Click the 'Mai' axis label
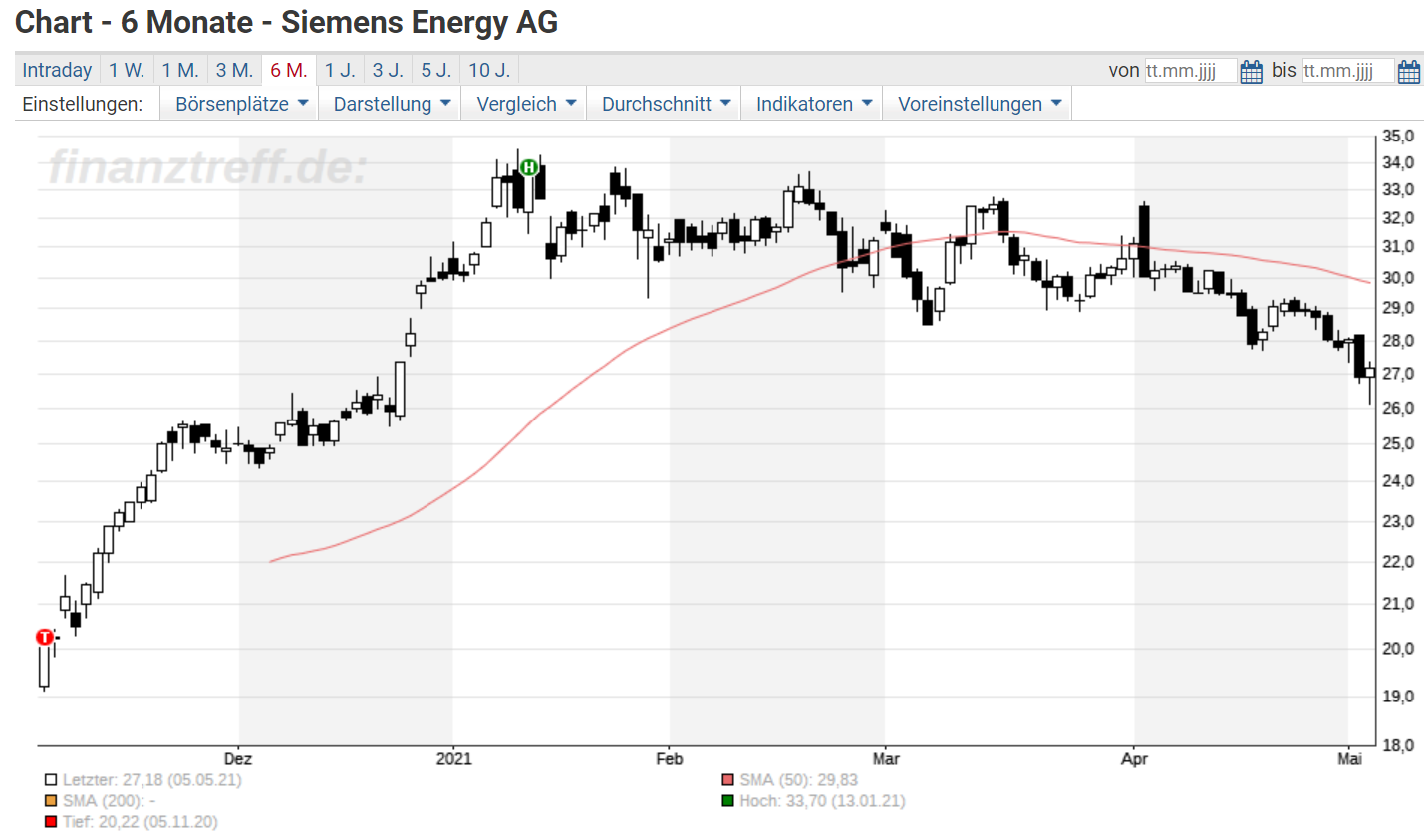This screenshot has height=840, width=1424. [x=1349, y=759]
